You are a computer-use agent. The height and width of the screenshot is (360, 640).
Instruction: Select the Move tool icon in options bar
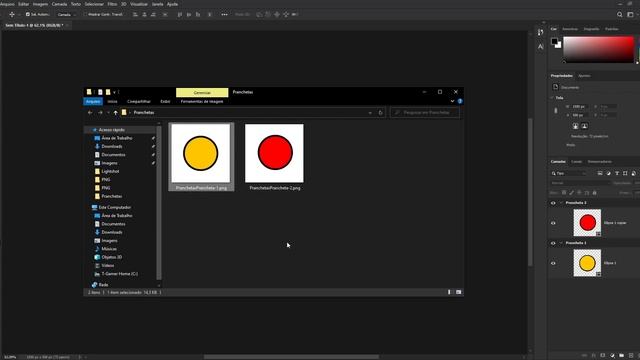point(12,14)
